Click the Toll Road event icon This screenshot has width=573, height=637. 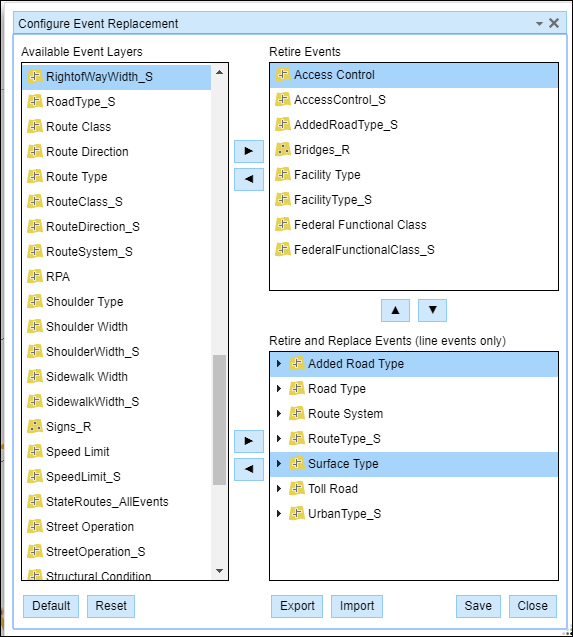[297, 488]
